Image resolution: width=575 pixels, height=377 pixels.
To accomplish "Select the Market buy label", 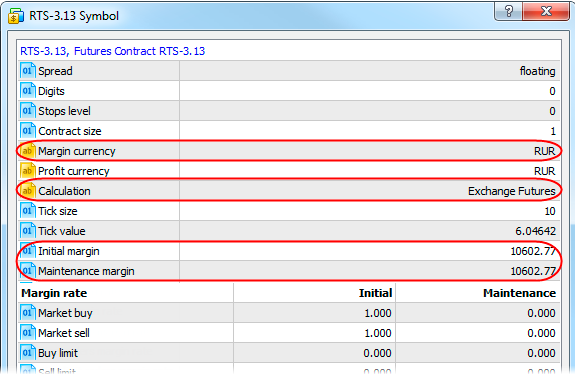I will click(65, 313).
